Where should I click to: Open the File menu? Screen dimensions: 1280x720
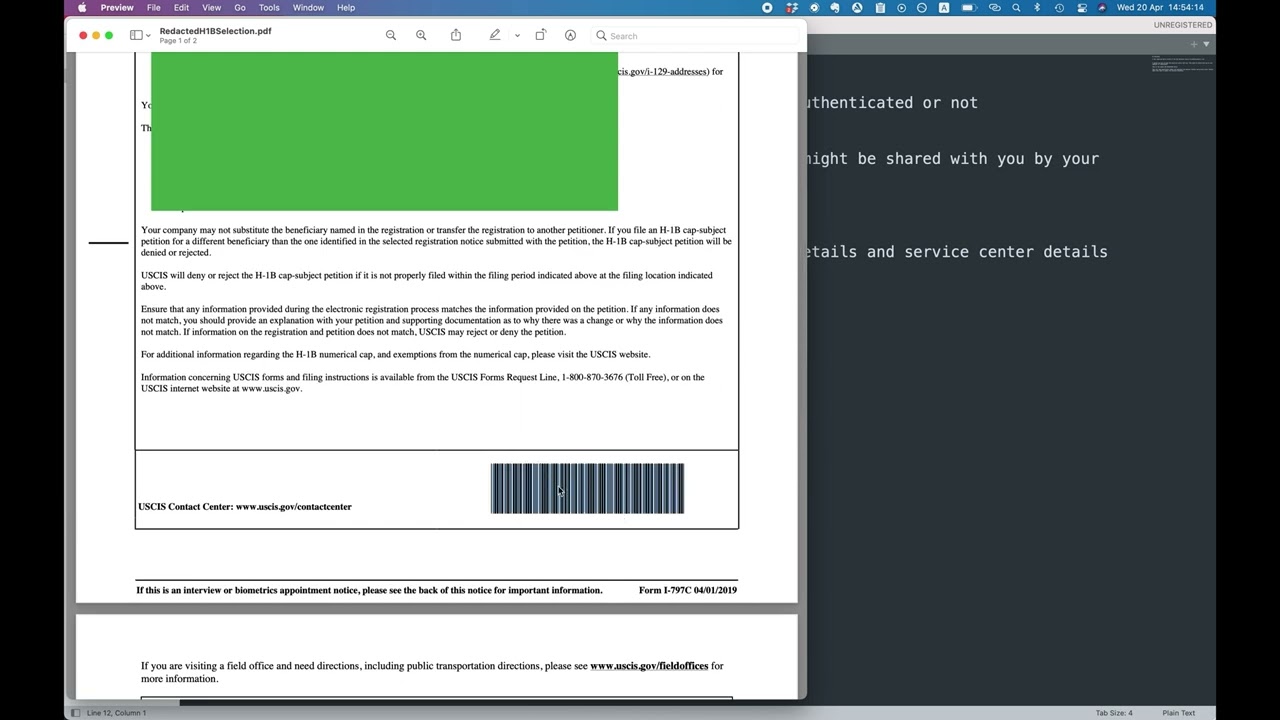click(154, 7)
